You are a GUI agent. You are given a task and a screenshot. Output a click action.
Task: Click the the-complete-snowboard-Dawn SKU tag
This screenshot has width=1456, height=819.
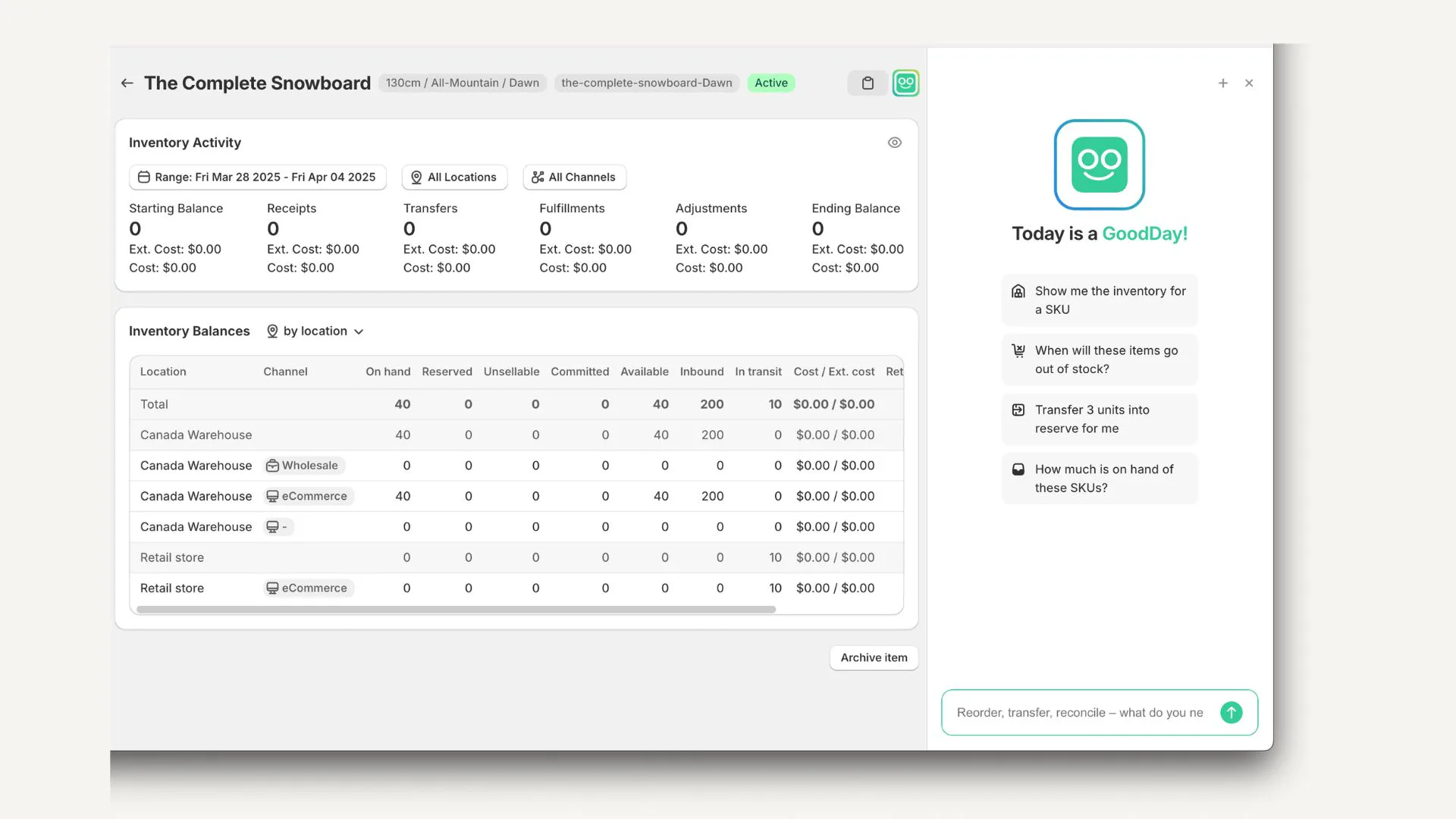[x=646, y=83]
